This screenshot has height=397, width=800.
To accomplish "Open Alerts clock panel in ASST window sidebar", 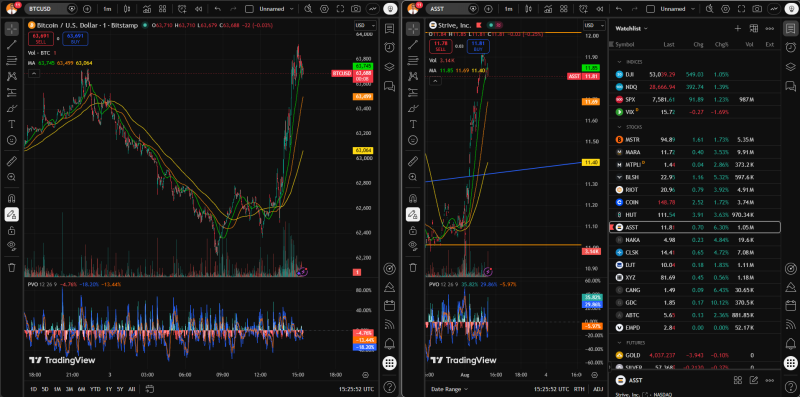I will pos(790,47).
